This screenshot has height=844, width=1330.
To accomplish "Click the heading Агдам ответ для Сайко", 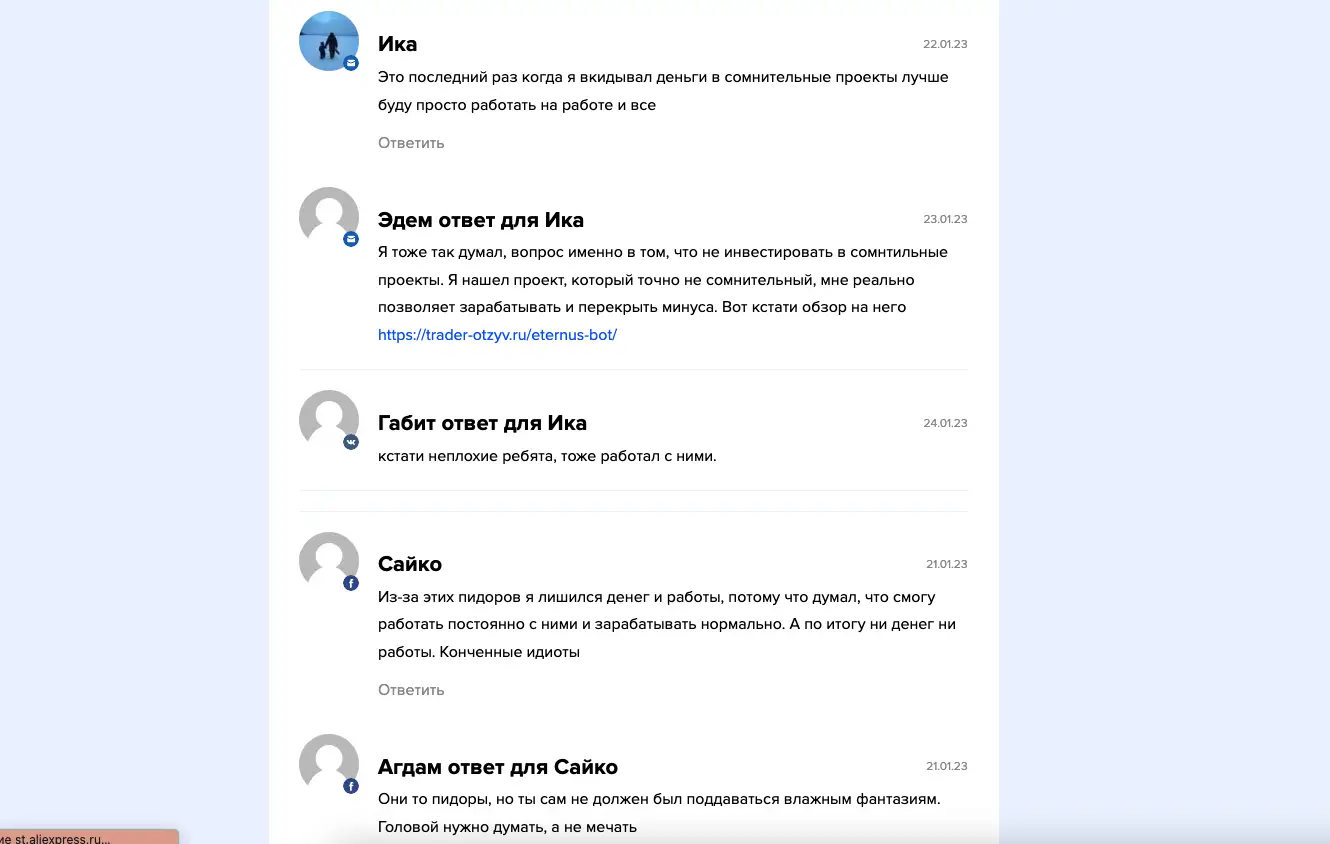I will [498, 767].
